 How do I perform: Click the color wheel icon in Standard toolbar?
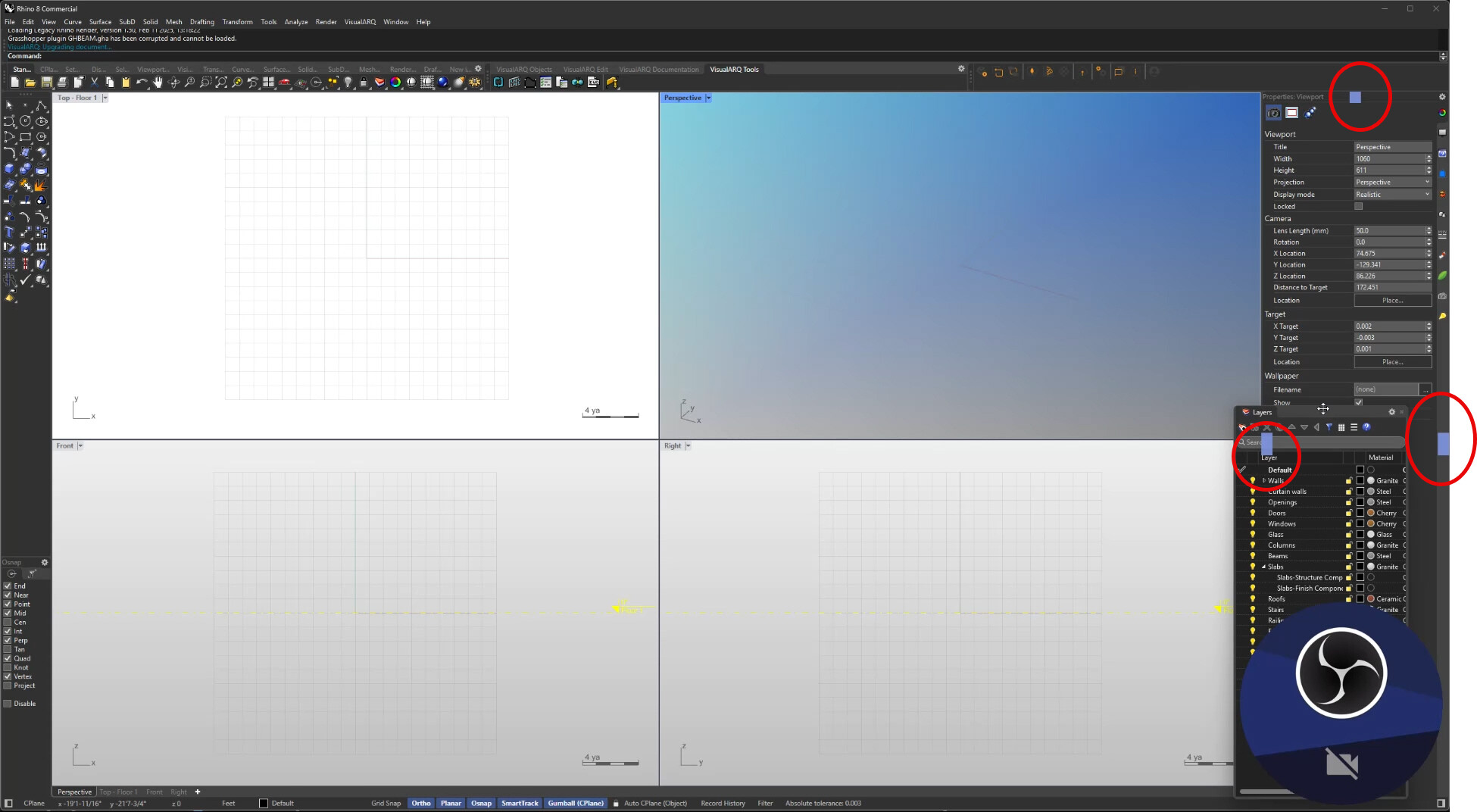click(x=395, y=83)
